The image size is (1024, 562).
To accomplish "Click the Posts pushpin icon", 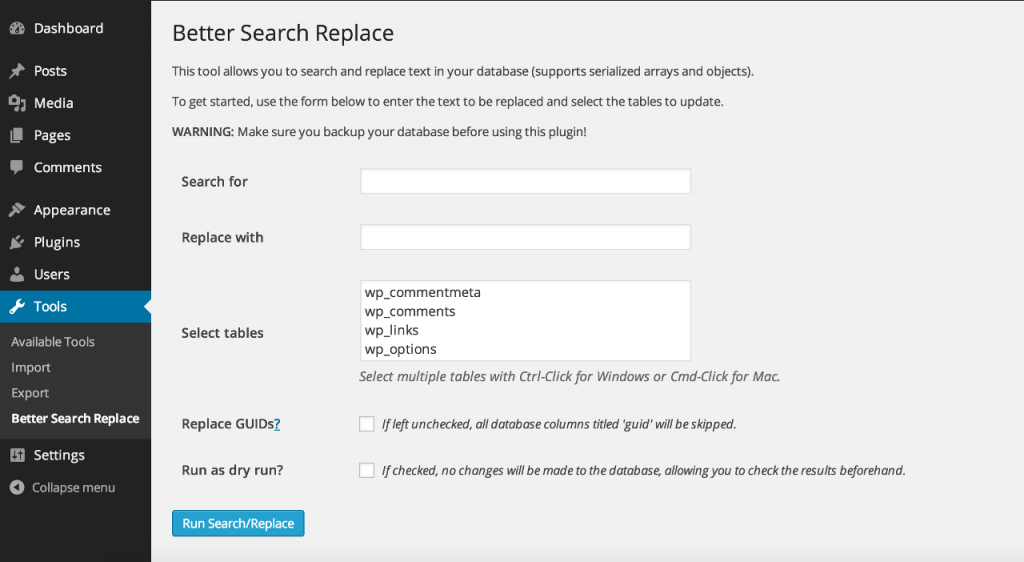I will pos(17,71).
